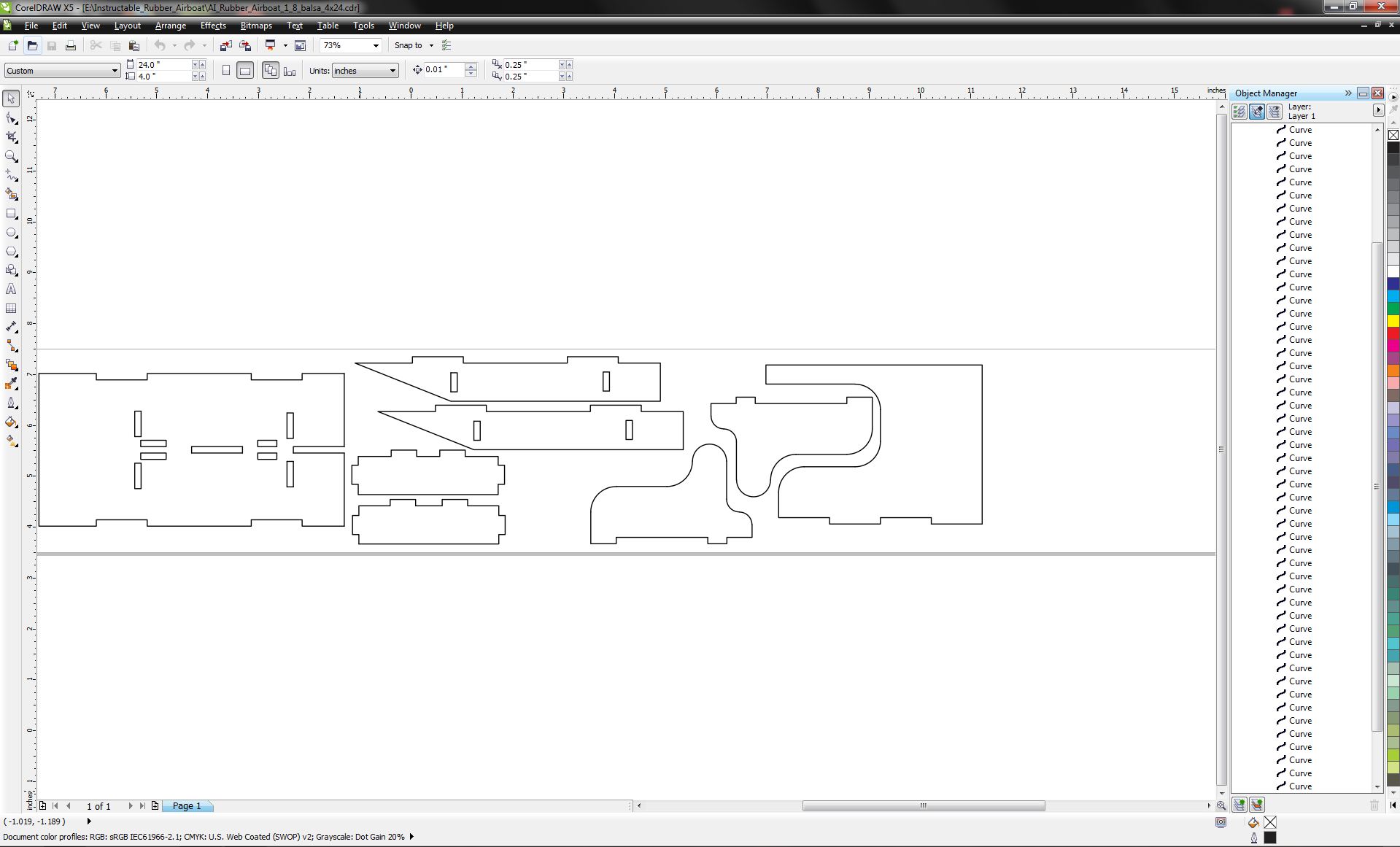Viewport: 1400px width, 847px height.
Task: Open the Effects menu
Action: click(213, 25)
